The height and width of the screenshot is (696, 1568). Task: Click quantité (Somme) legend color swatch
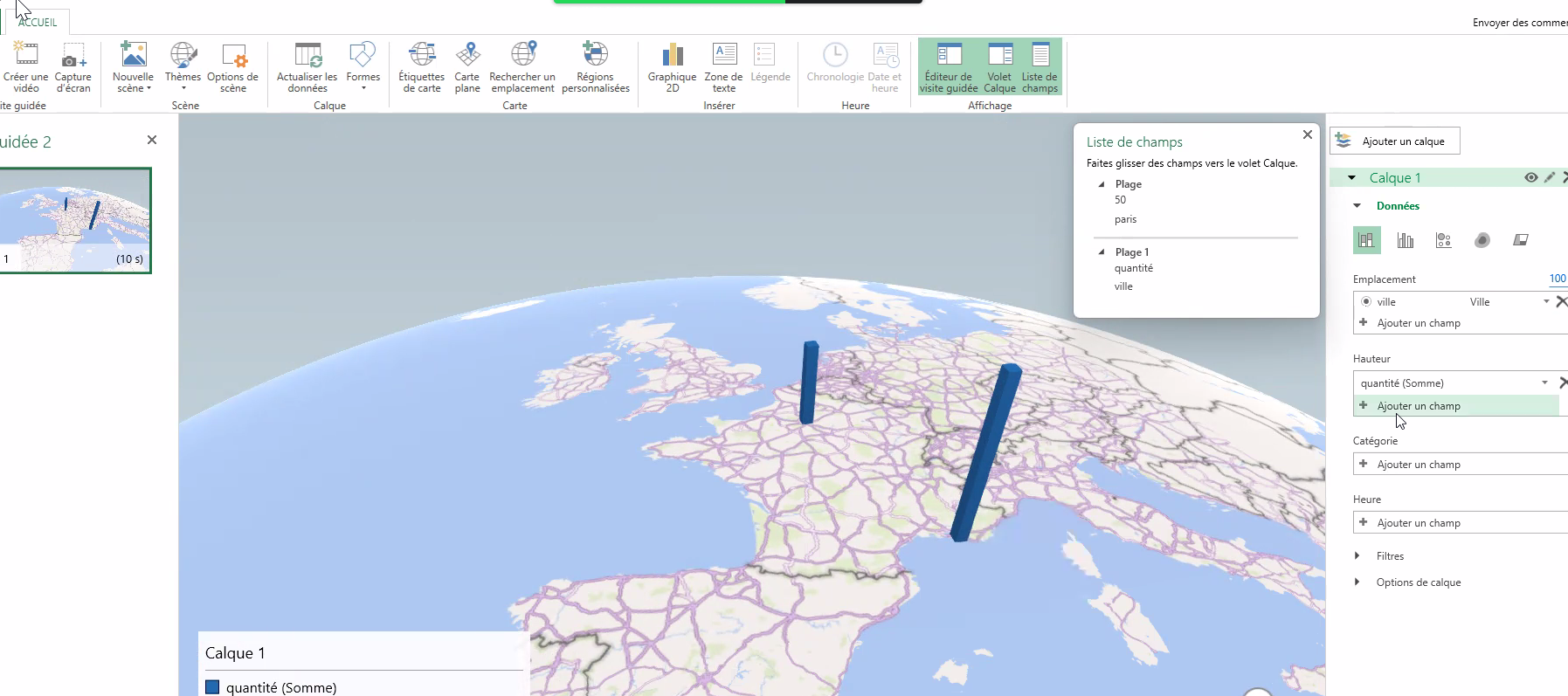tap(212, 687)
